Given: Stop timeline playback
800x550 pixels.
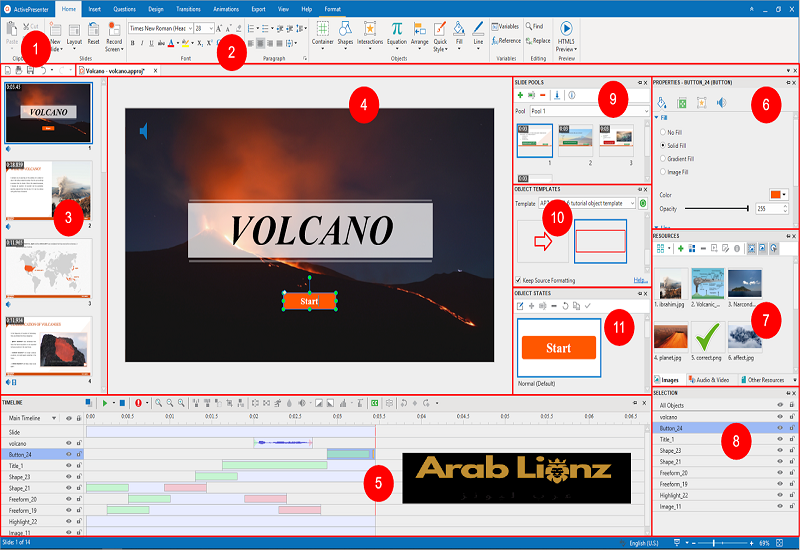Looking at the screenshot, I should pyautogui.click(x=122, y=403).
